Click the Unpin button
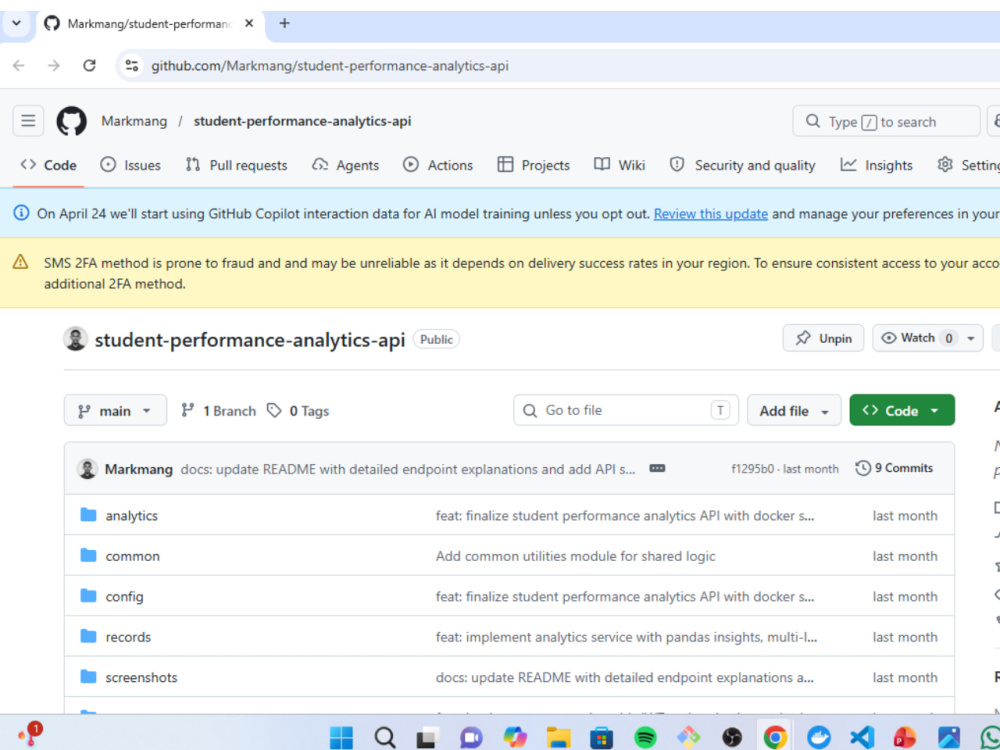 pos(823,338)
